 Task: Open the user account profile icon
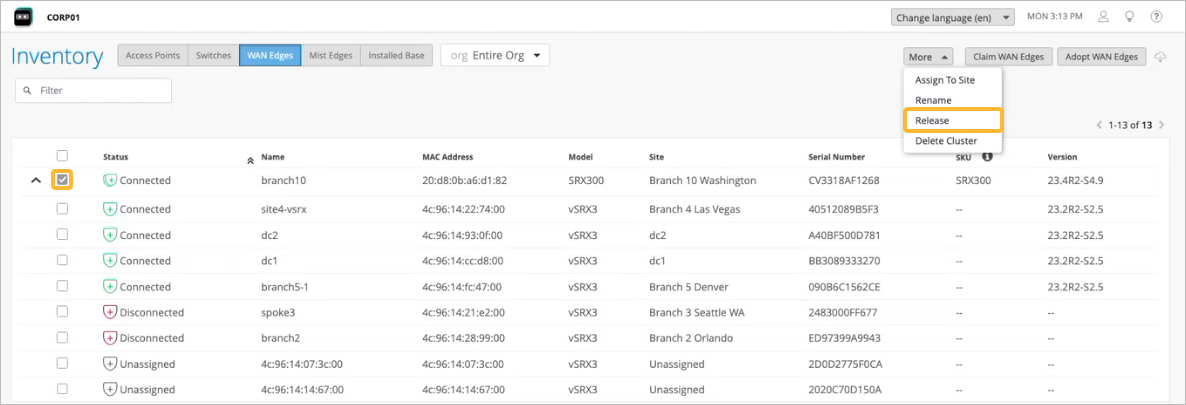[1103, 16]
